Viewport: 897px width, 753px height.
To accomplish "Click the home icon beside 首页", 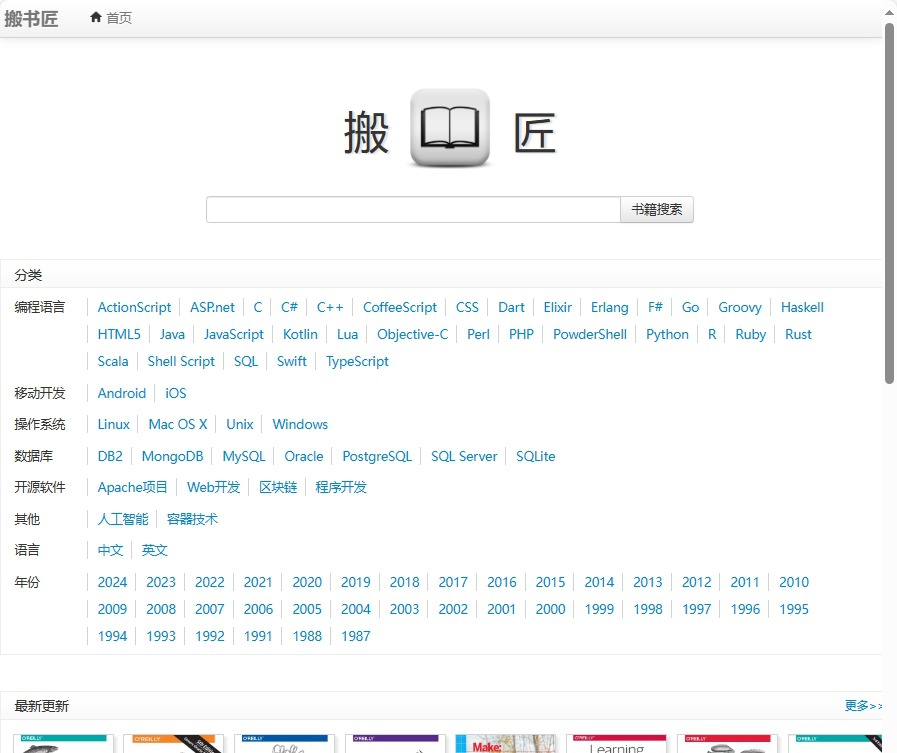I will (94, 17).
